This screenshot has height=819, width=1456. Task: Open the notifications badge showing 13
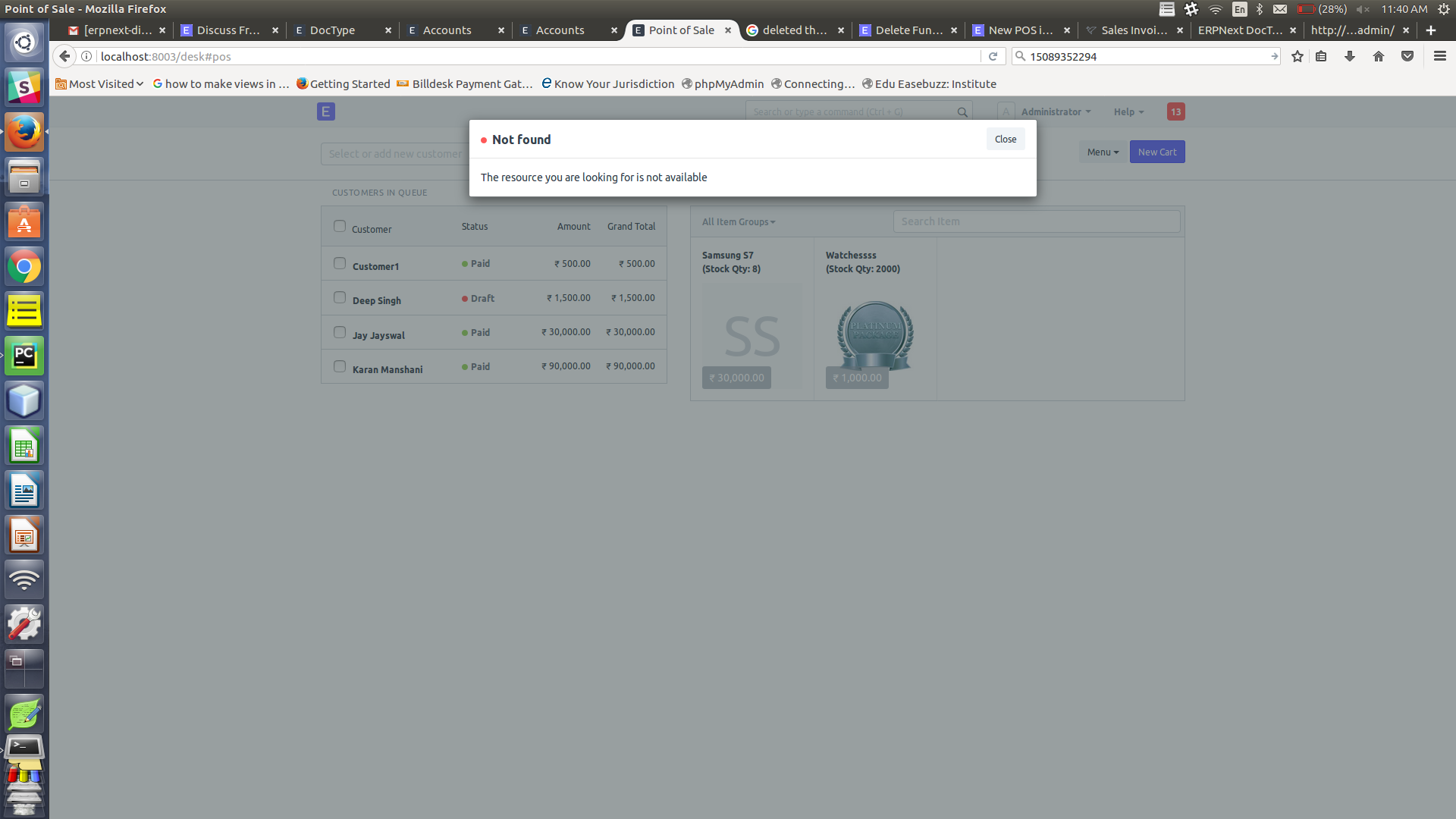1175,111
